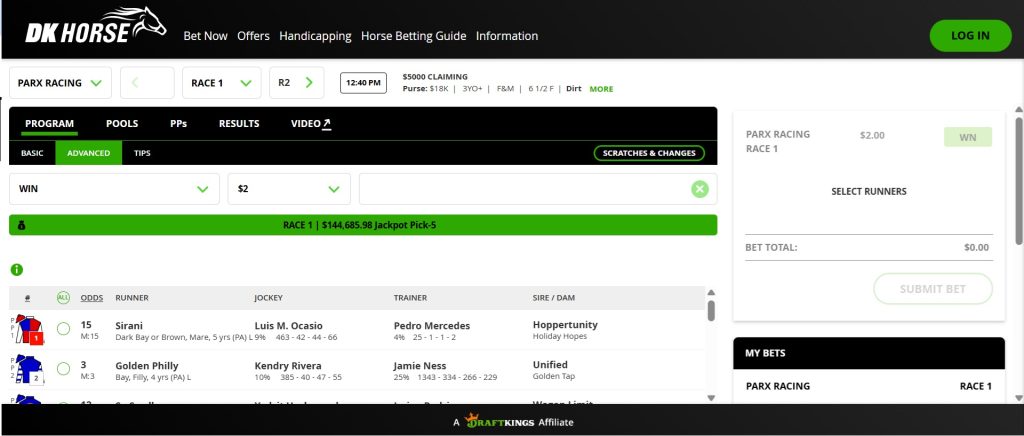This screenshot has height=436, width=1024.
Task: Click jockey Kendry Rivera
Action: pos(288,366)
